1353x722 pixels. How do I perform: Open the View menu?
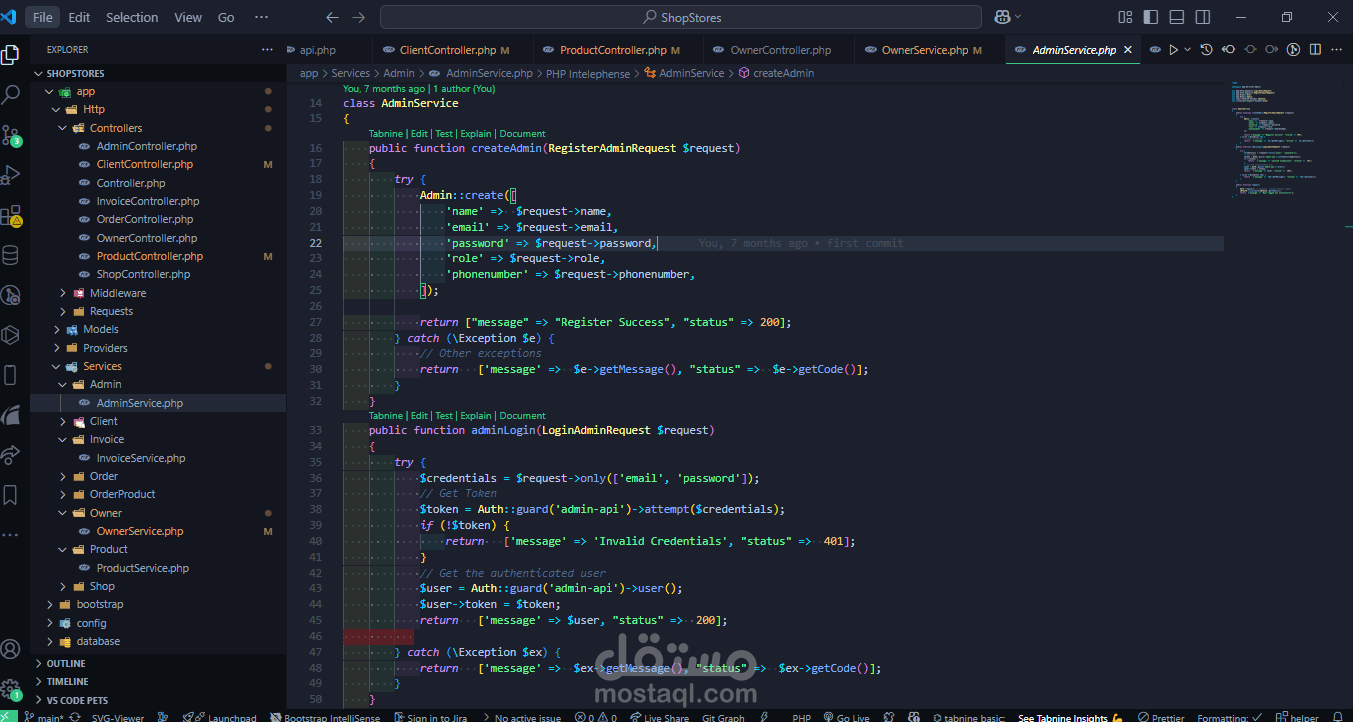pyautogui.click(x=188, y=17)
